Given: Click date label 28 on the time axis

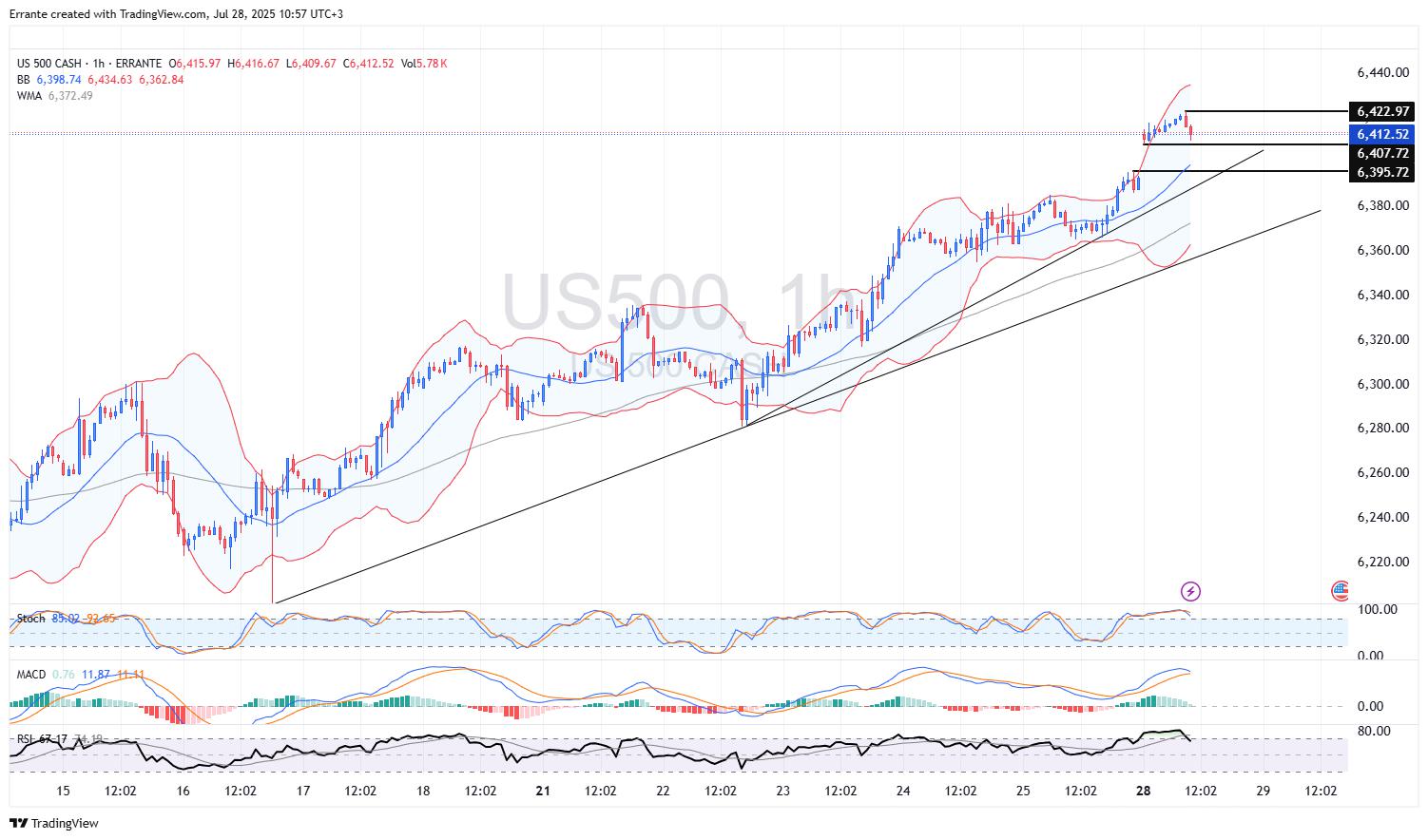Looking at the screenshot, I should [x=1143, y=791].
